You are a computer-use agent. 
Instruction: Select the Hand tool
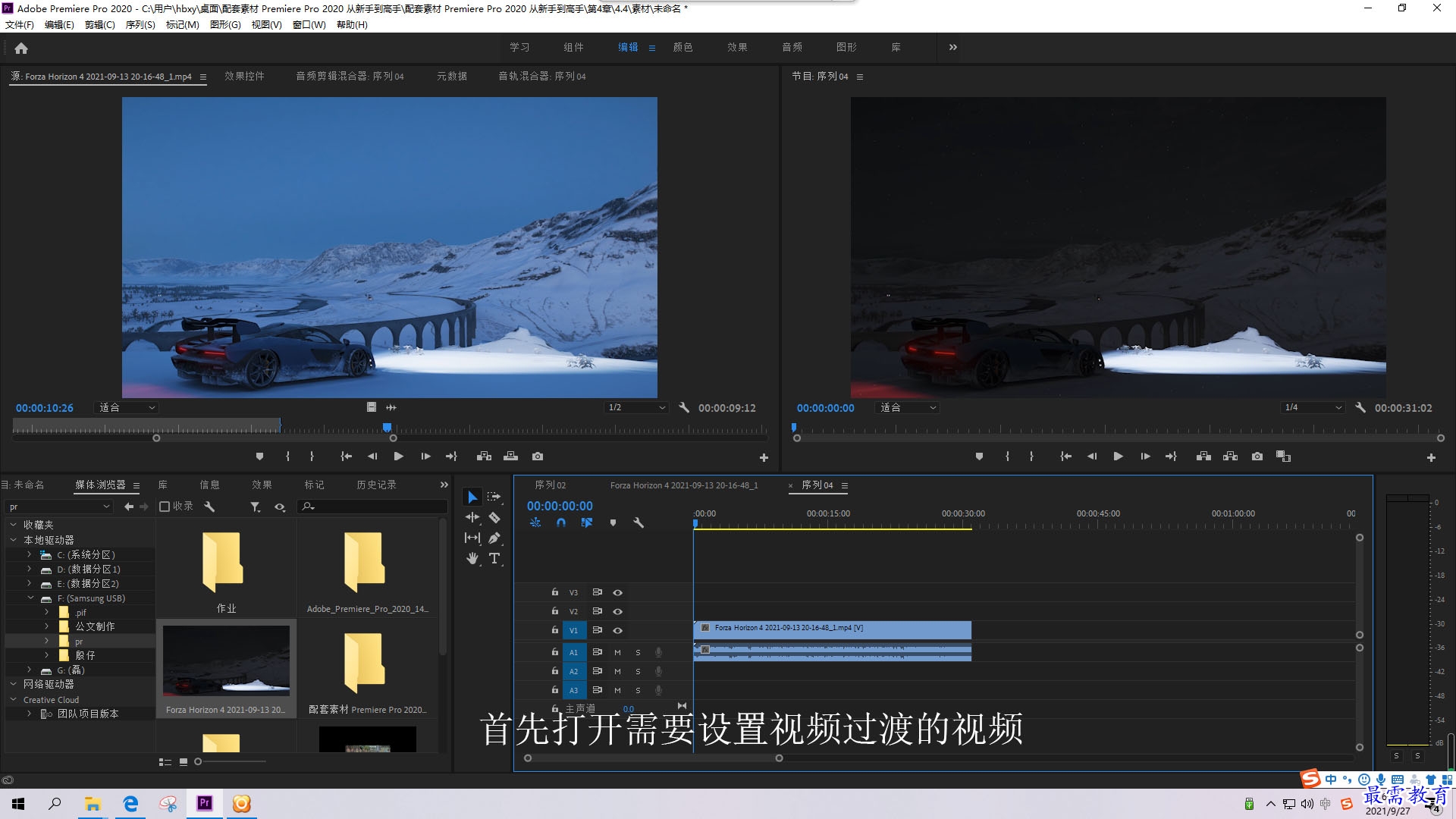tap(472, 558)
